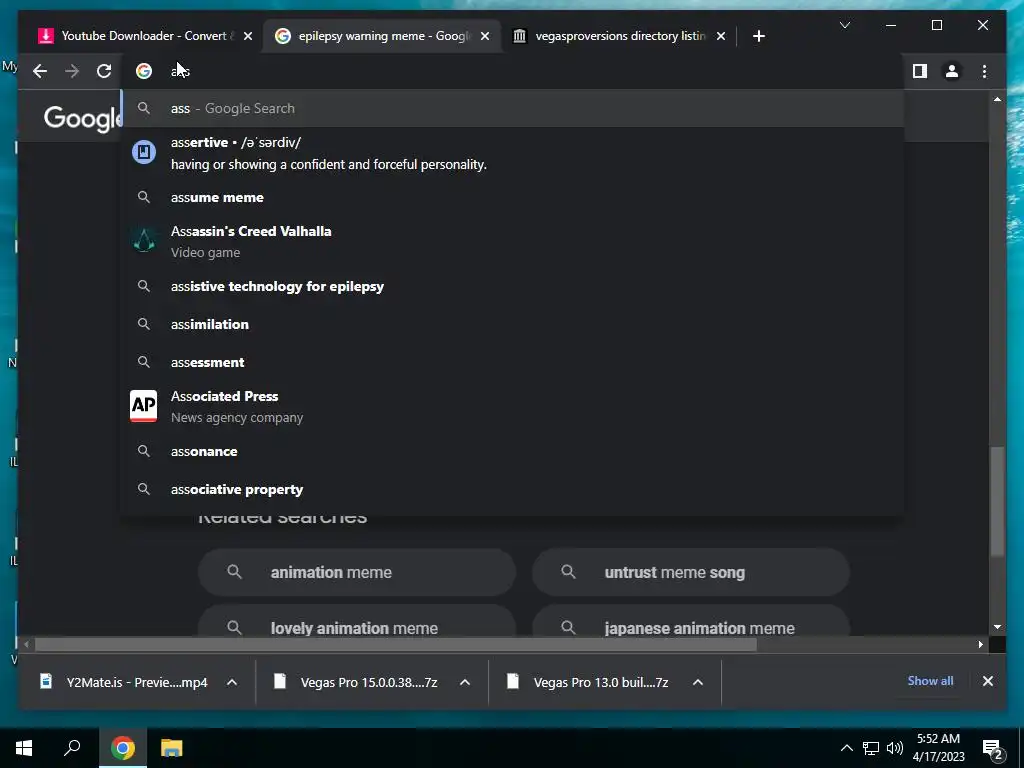
Task: Click vertical scrollbar up arrow
Action: click(997, 100)
